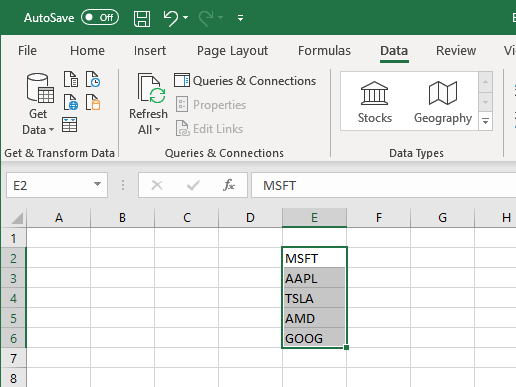Click the Select All corner triangle
The height and width of the screenshot is (387, 516).
(x=17, y=218)
